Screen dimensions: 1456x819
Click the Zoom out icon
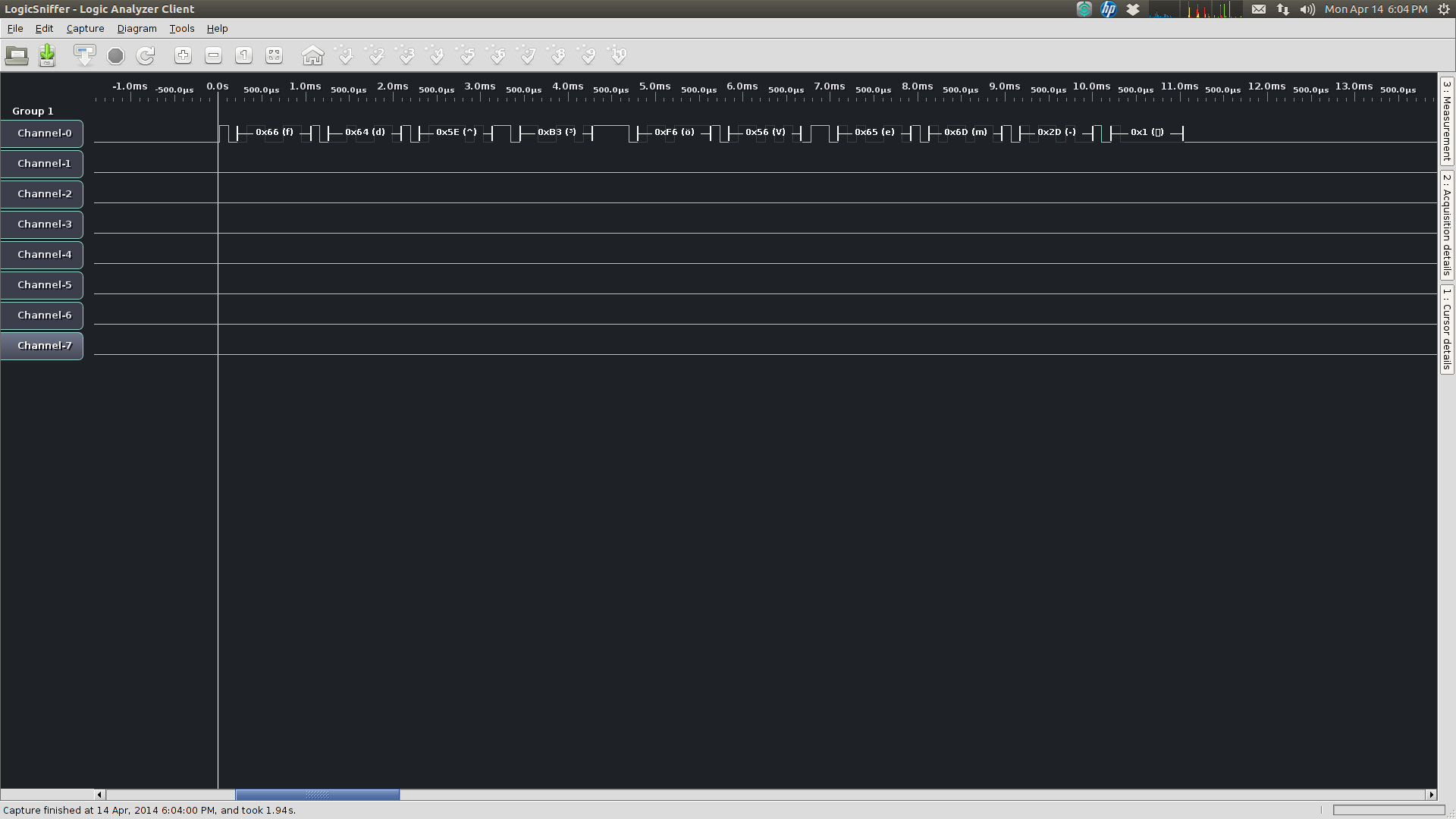214,55
